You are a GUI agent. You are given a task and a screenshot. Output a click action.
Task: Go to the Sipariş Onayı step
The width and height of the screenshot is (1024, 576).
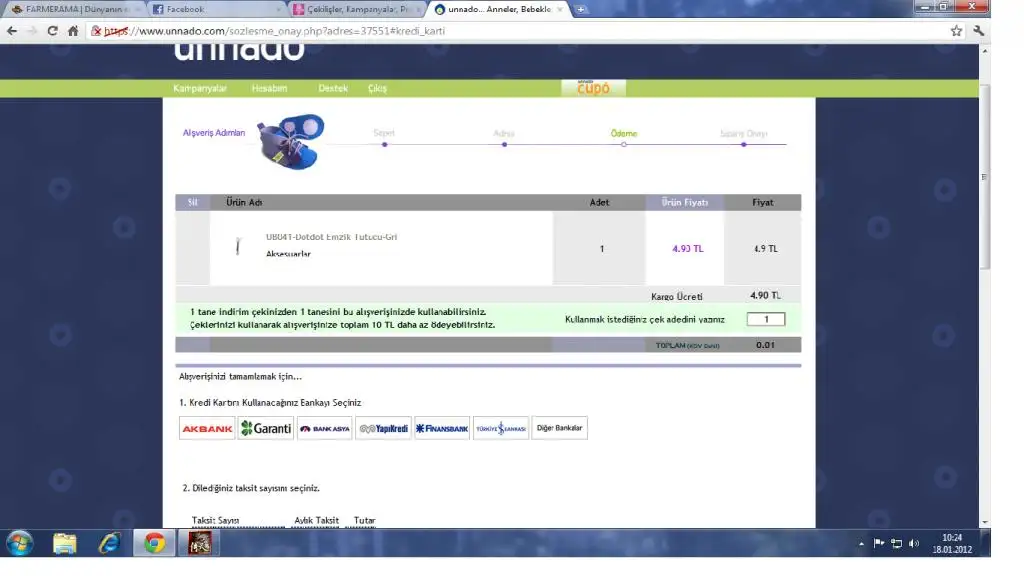pyautogui.click(x=743, y=133)
